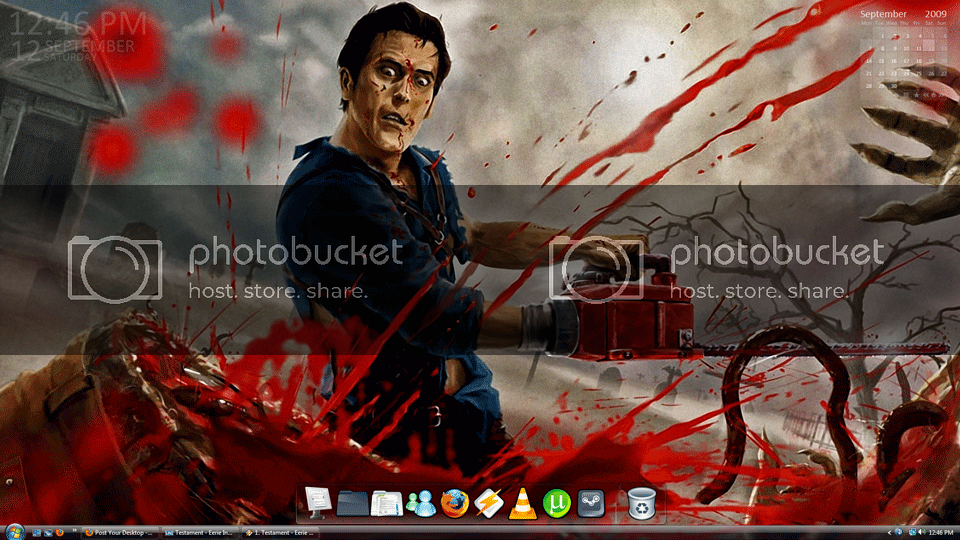Launch Windows Live Messenger from the dock
960x540 pixels.
[421, 504]
